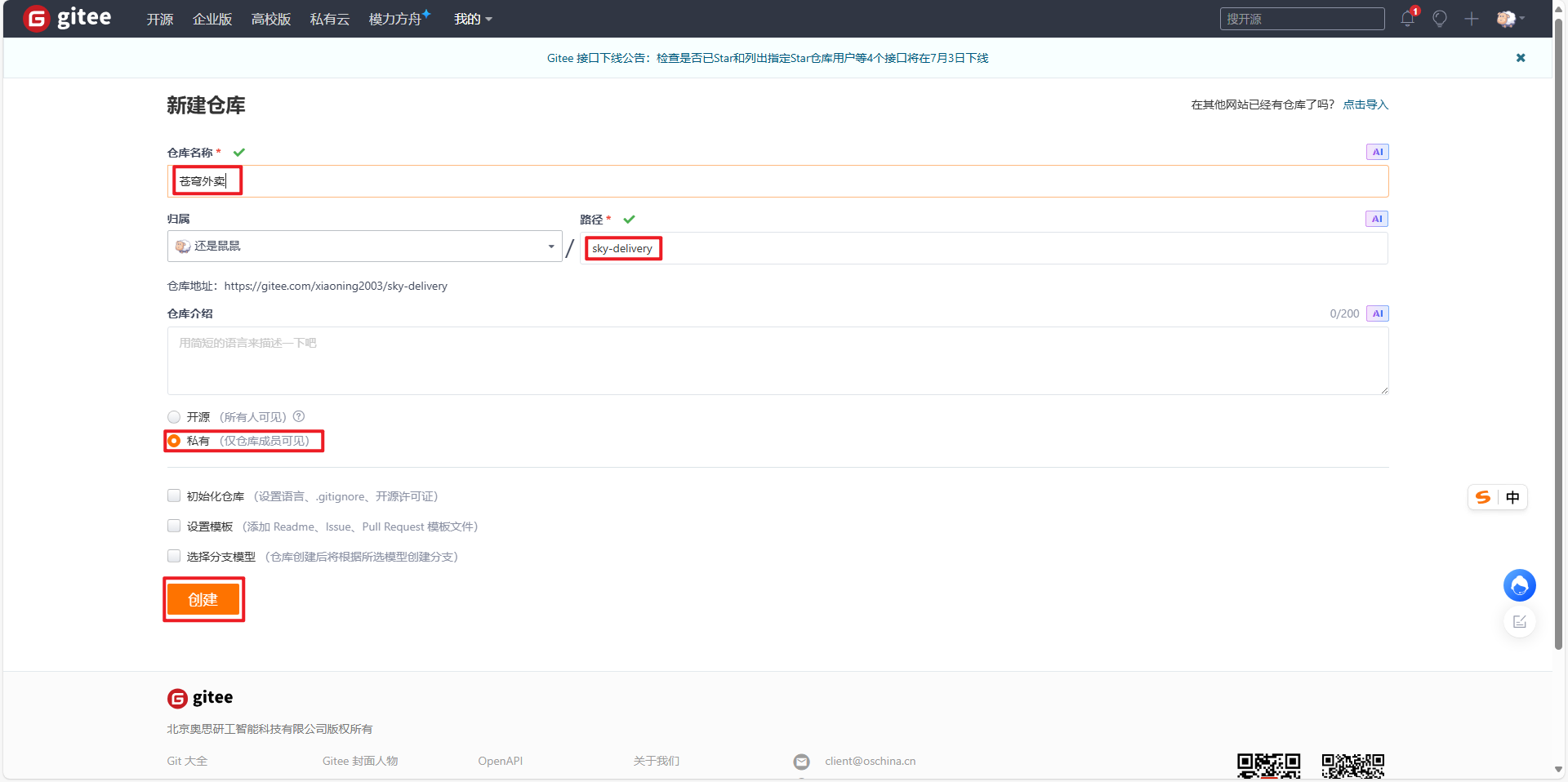Open 开源 nav item
The height and width of the screenshot is (782, 1568).
160,19
